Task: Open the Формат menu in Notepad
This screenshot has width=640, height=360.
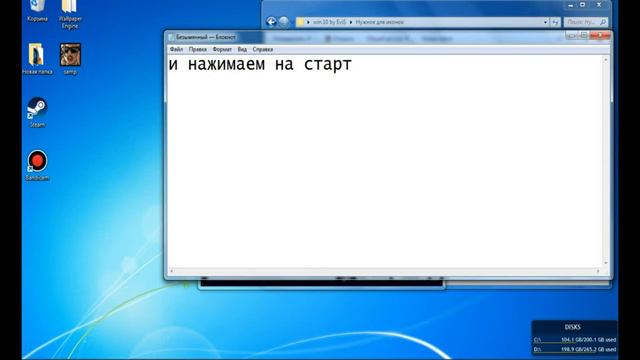Action: 222,49
